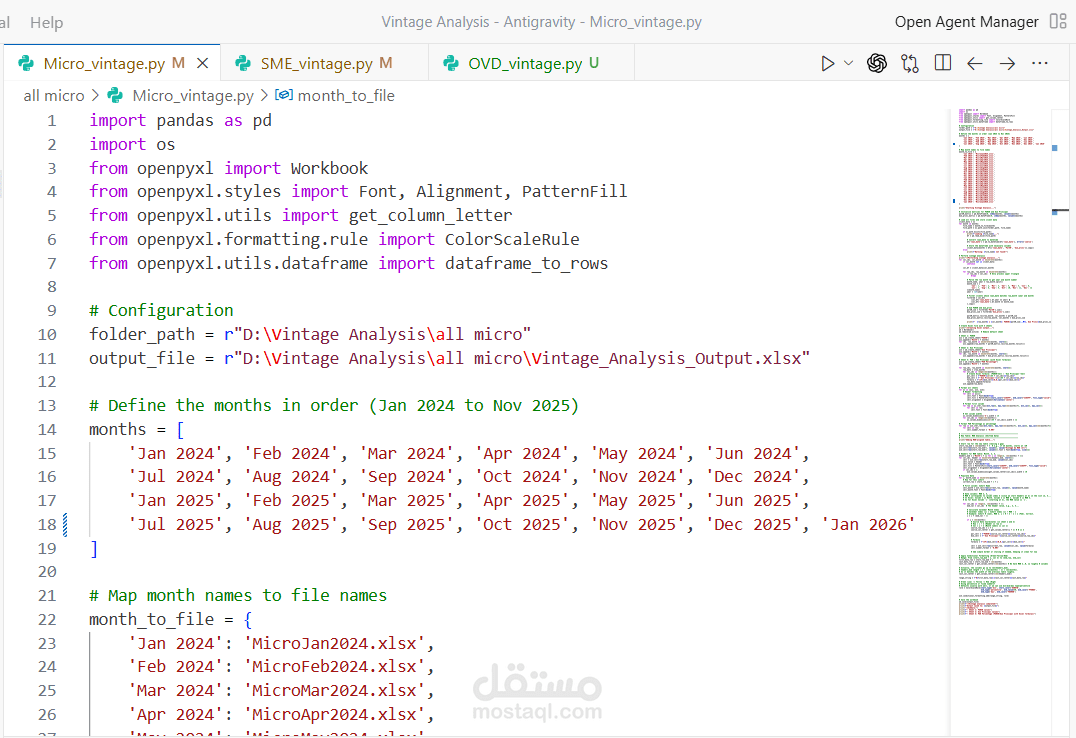Click 'ColorScaleRule' on line 6

512,240
